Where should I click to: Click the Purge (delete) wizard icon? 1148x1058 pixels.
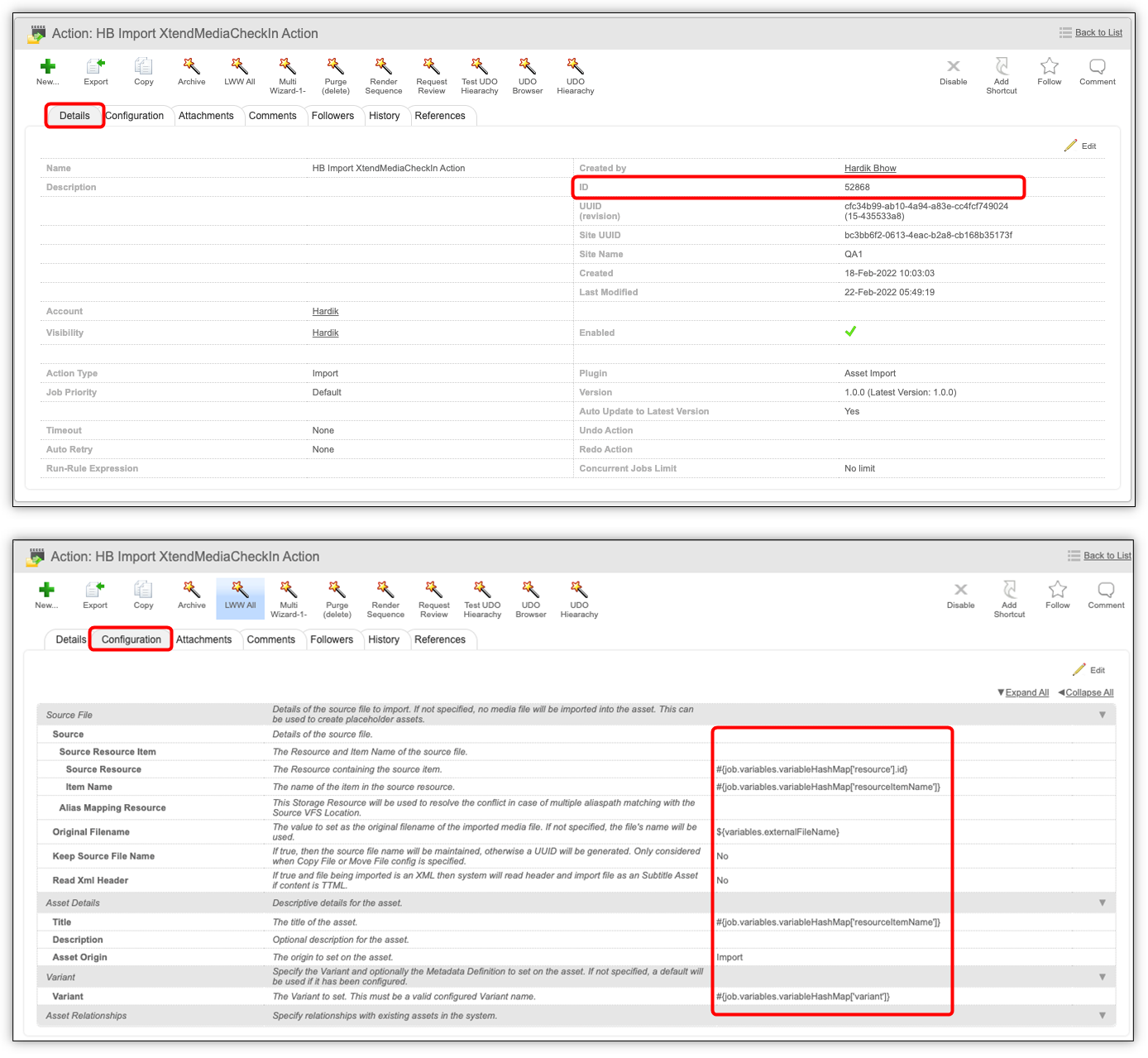335,74
